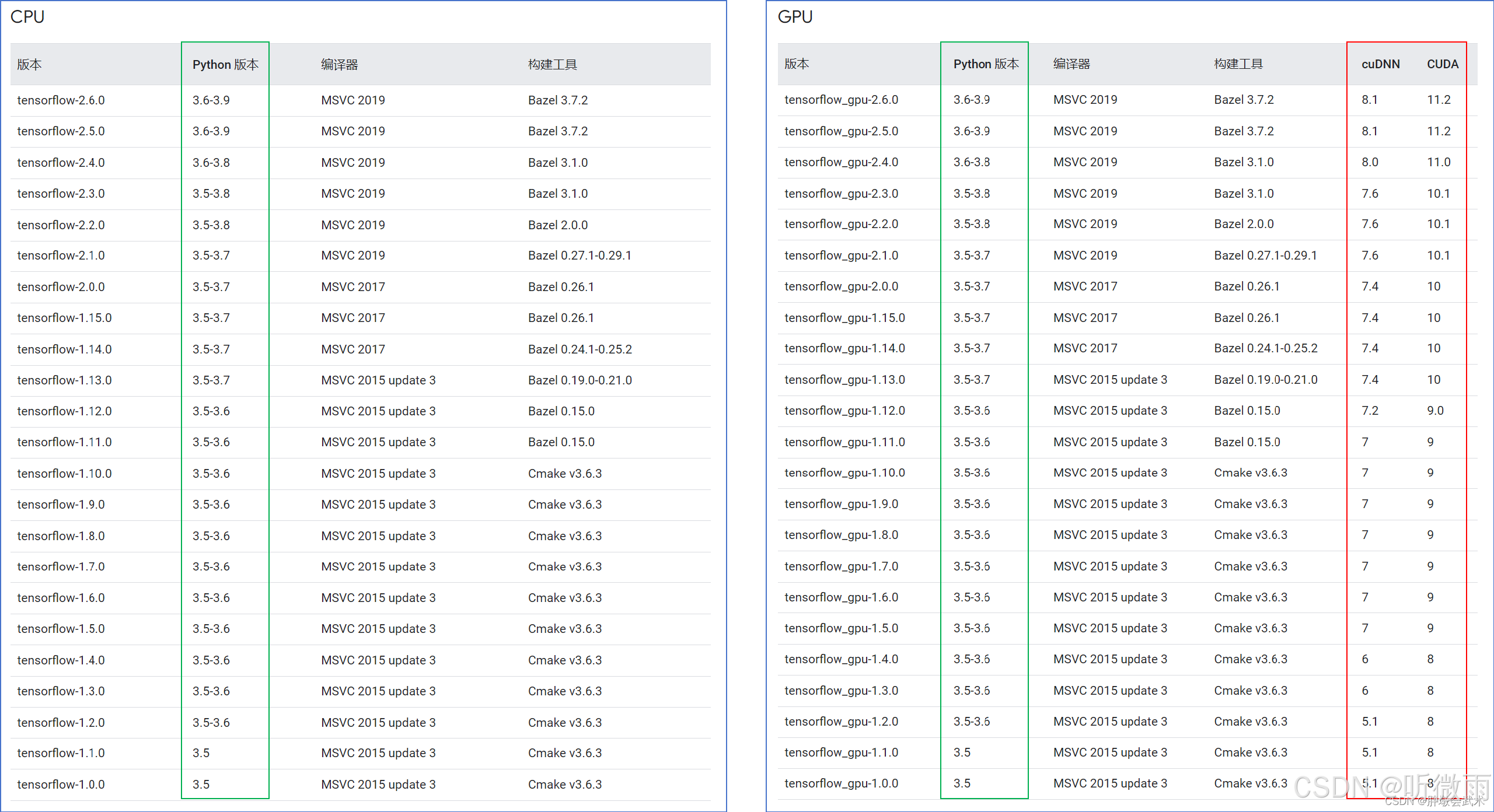Click the GPU section heading
Viewport: 1494px width, 812px height.
[795, 17]
